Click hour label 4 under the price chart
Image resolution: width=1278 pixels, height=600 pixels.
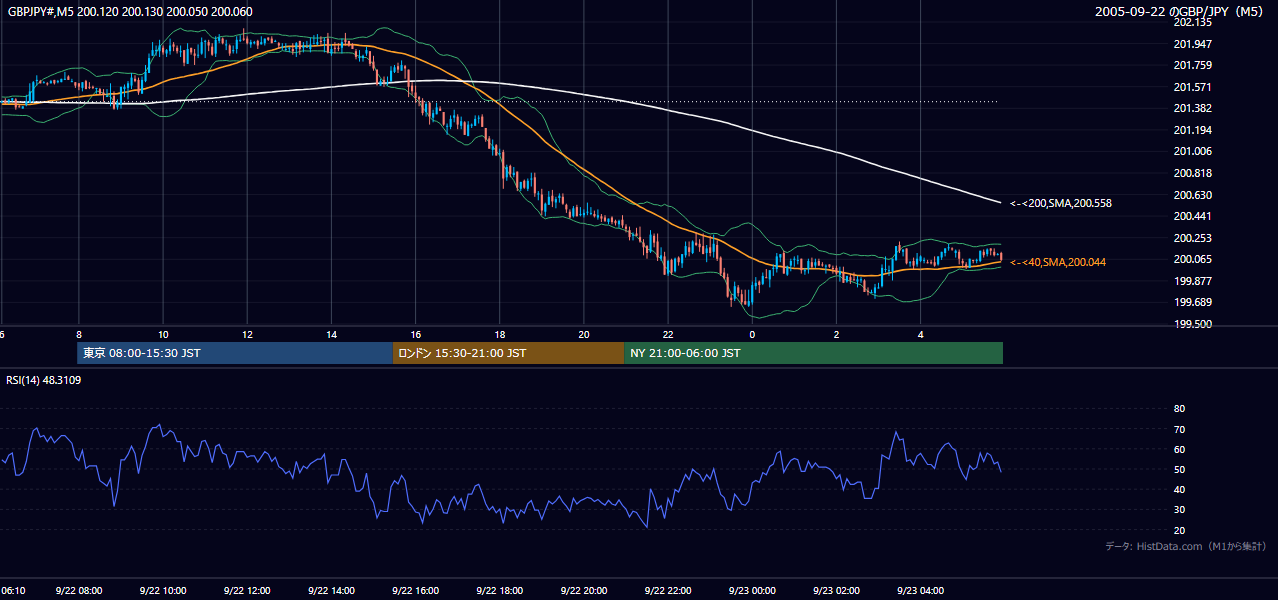click(x=921, y=335)
